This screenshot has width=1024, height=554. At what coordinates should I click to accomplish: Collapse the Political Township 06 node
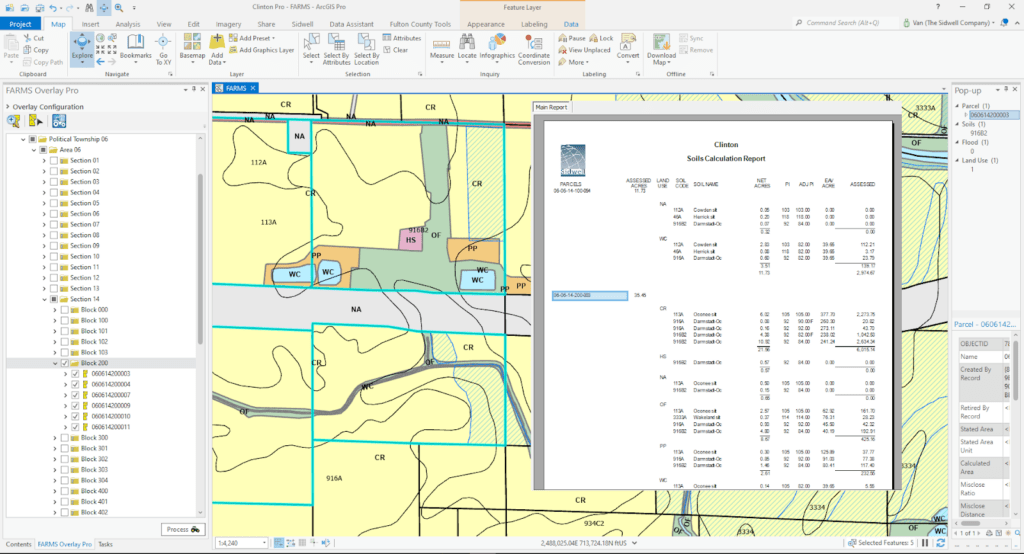coord(24,139)
